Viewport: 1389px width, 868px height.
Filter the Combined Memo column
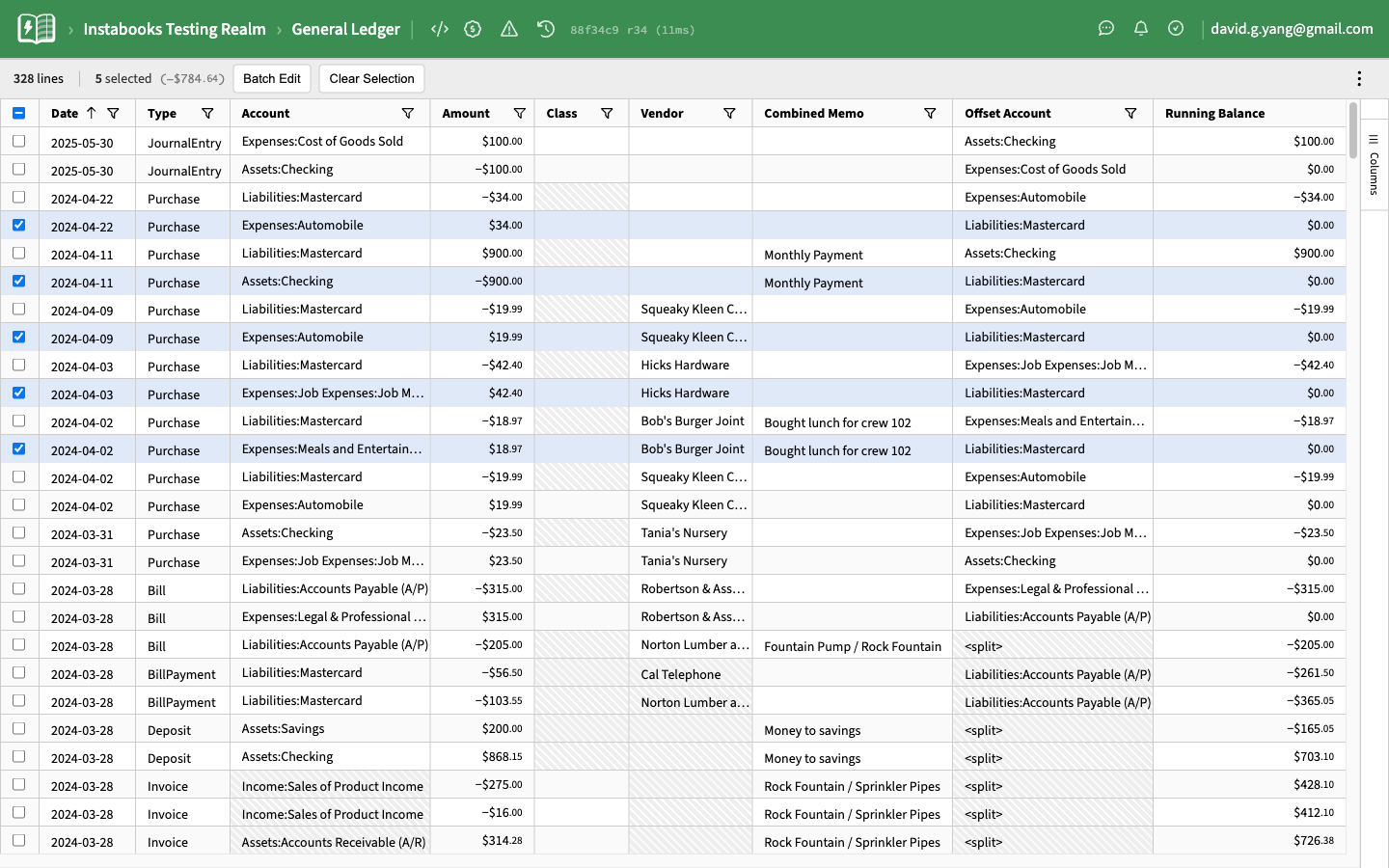pyautogui.click(x=931, y=113)
